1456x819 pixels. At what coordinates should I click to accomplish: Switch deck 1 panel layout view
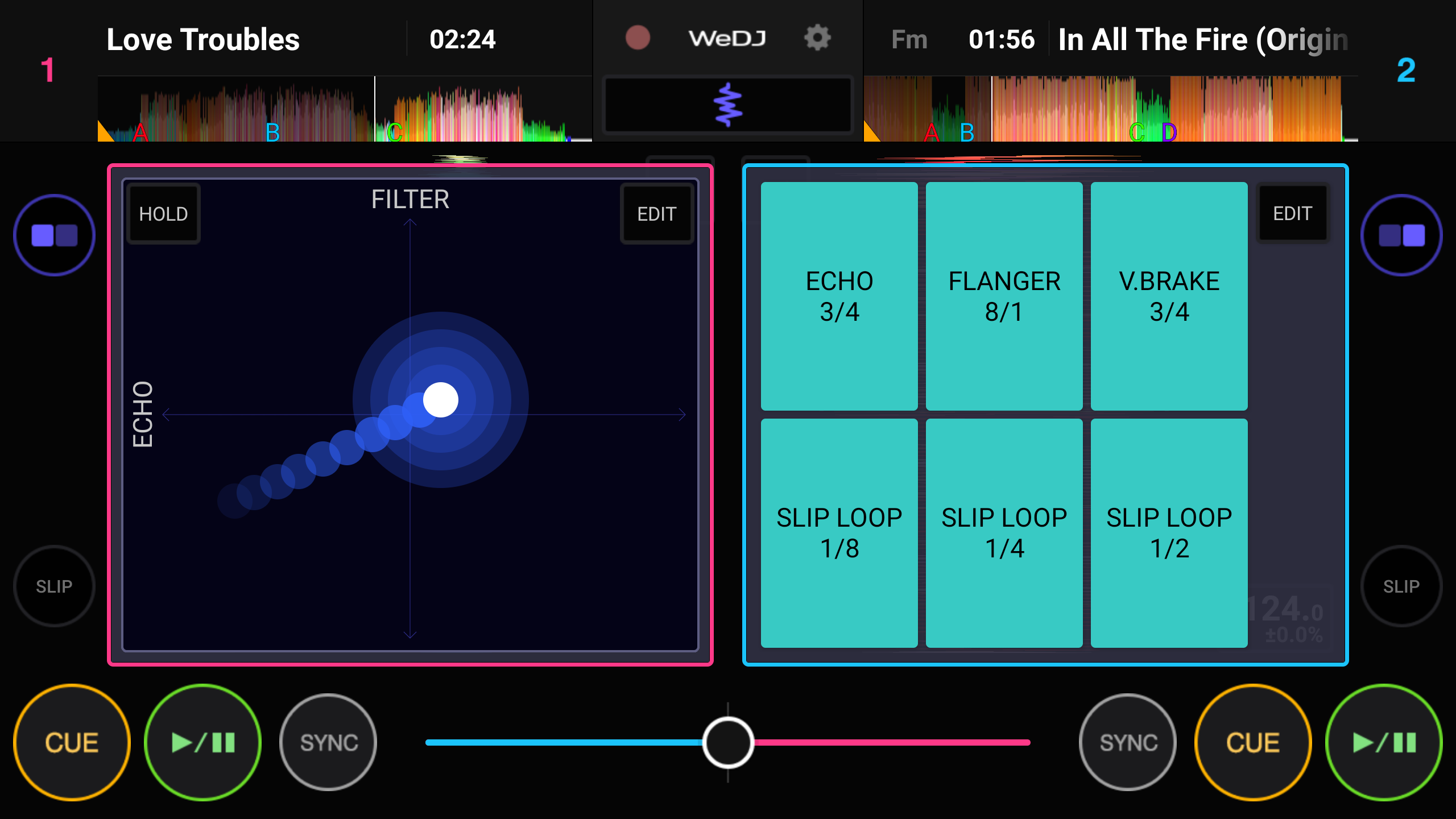click(x=55, y=235)
